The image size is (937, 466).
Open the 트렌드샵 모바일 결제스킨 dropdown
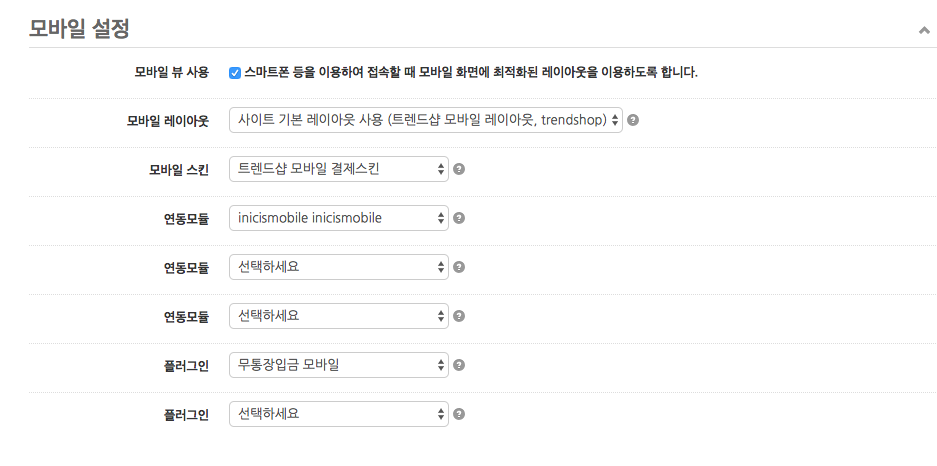(338, 169)
